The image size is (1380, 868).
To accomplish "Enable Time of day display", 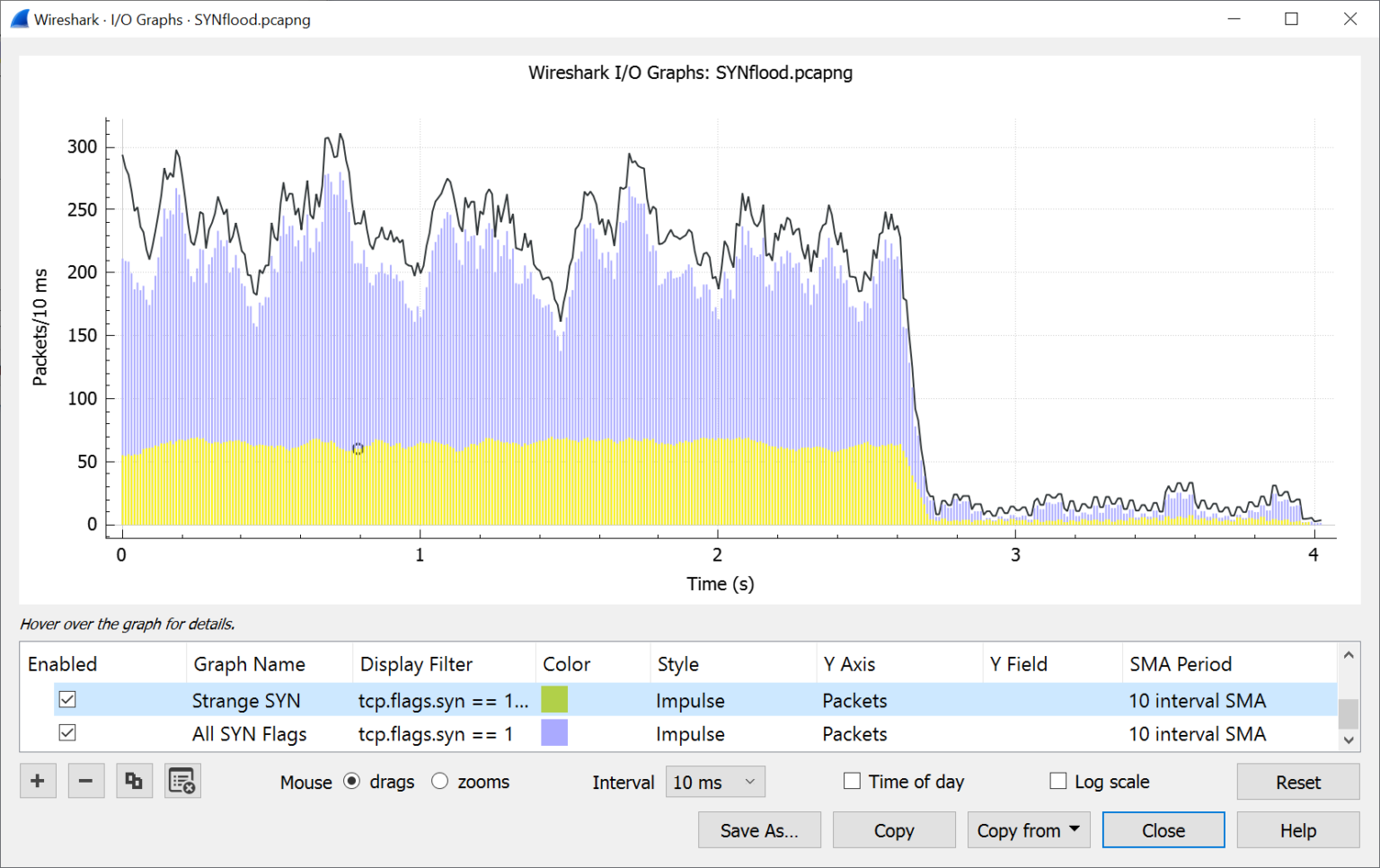I will [852, 781].
